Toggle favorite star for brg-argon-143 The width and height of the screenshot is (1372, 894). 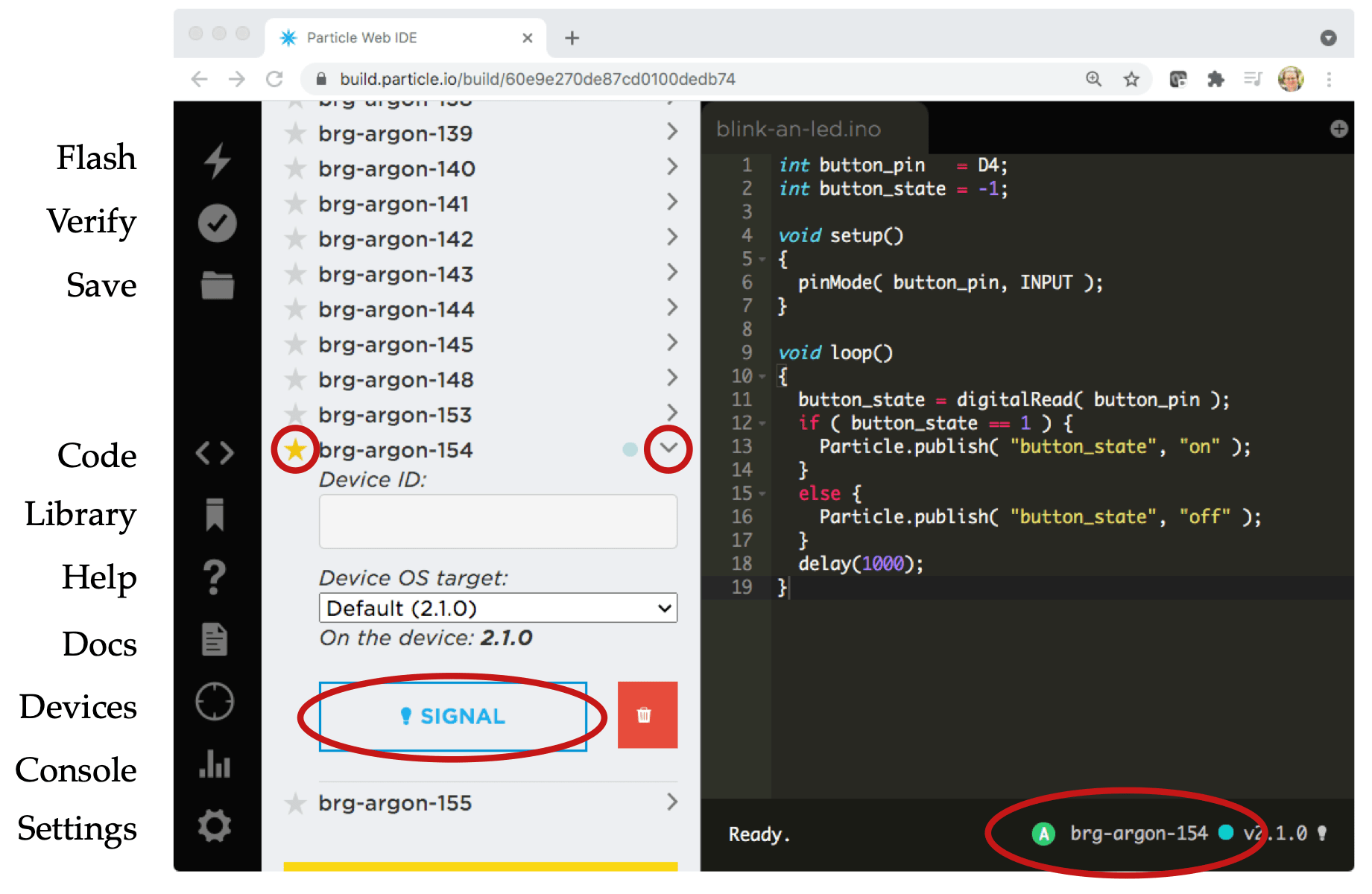pyautogui.click(x=296, y=273)
